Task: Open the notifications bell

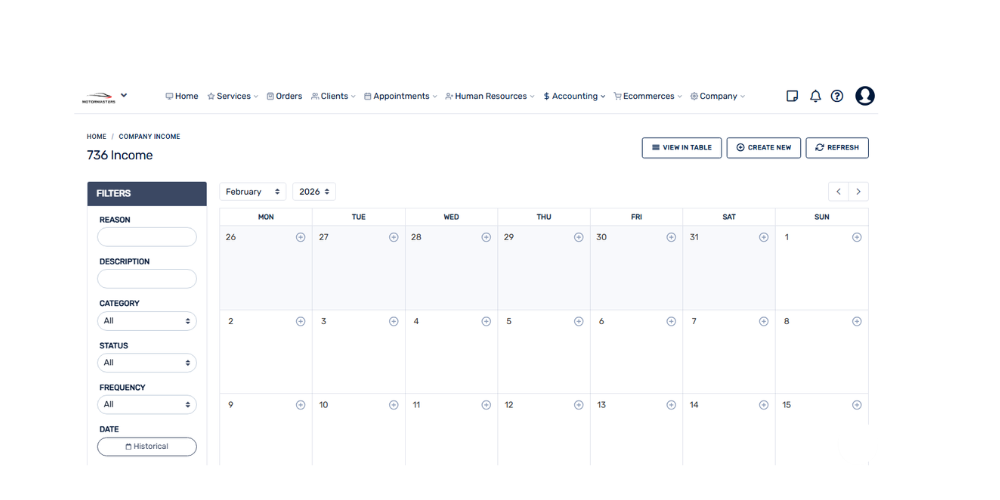Action: [x=815, y=96]
